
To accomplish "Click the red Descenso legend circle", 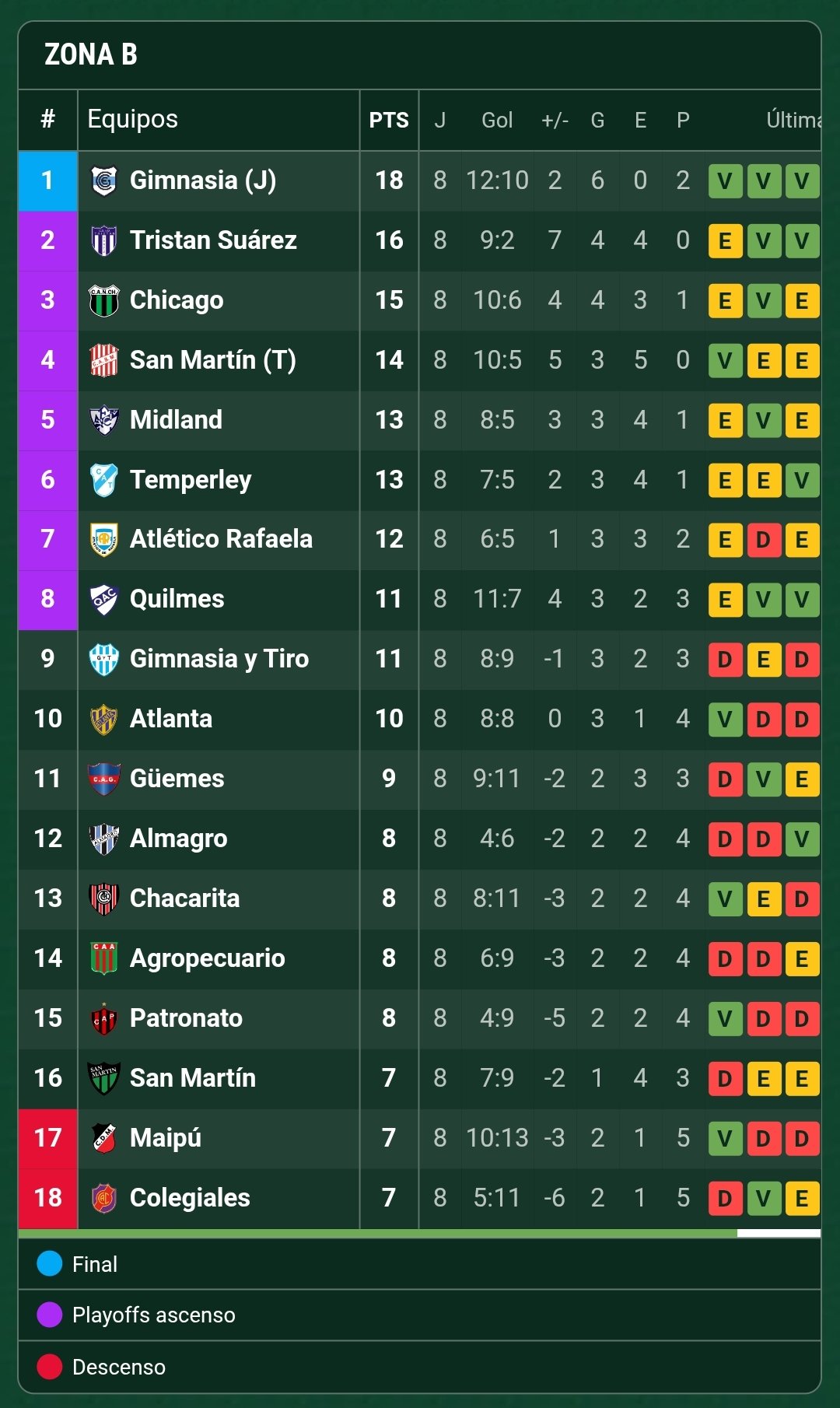I will 50,1367.
